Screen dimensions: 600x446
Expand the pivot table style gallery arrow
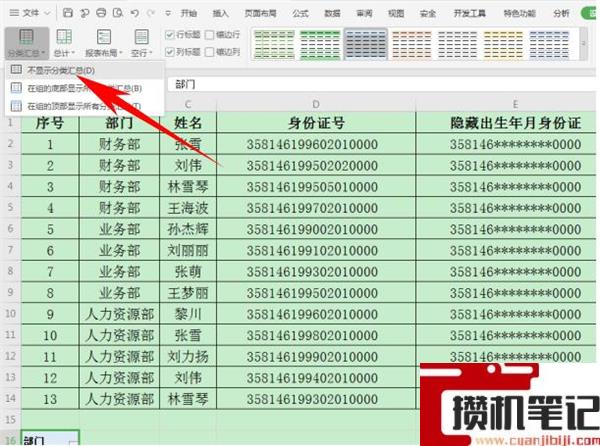[x=584, y=44]
